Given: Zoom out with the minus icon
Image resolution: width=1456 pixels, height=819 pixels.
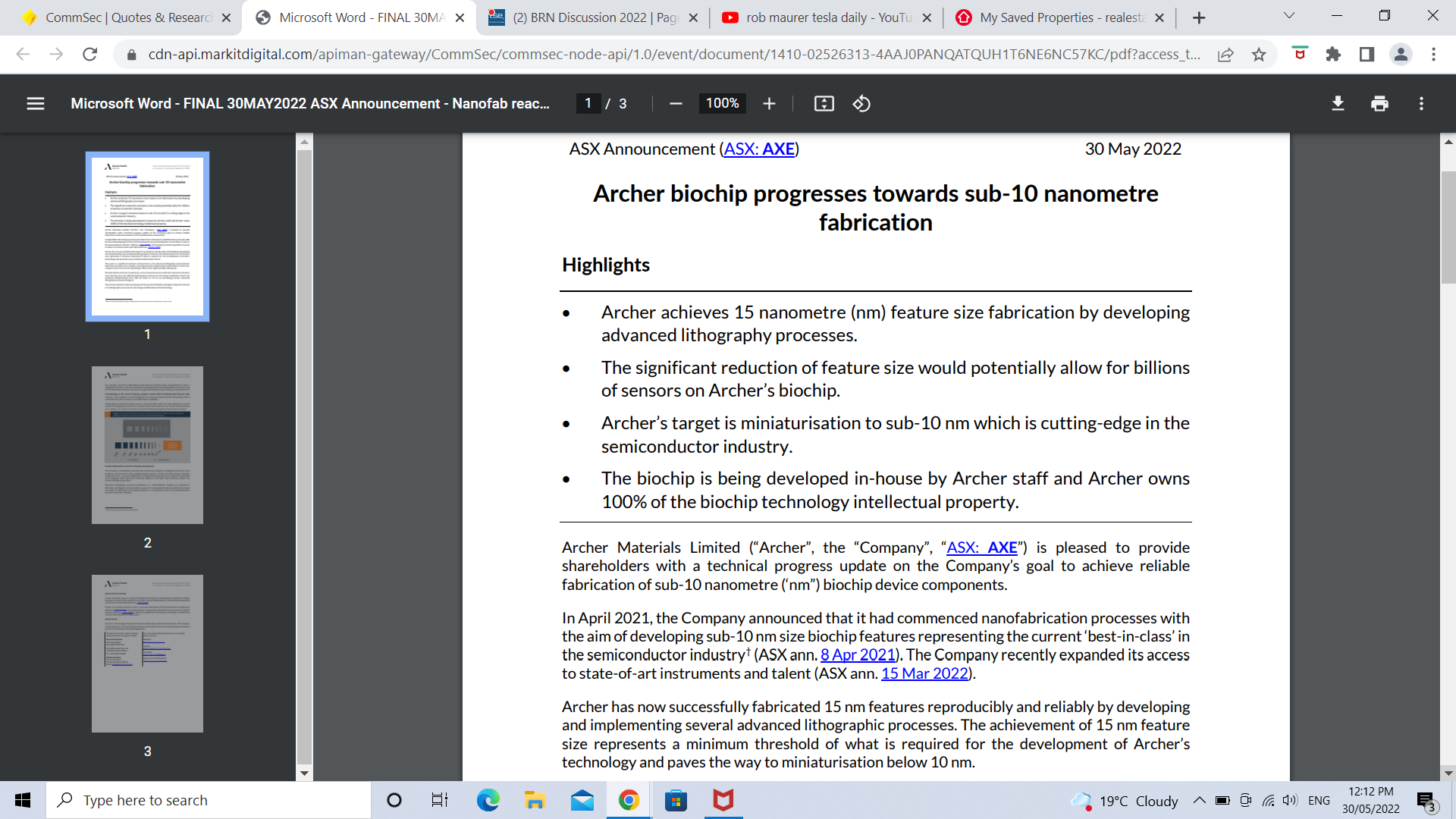Looking at the screenshot, I should click(x=676, y=104).
